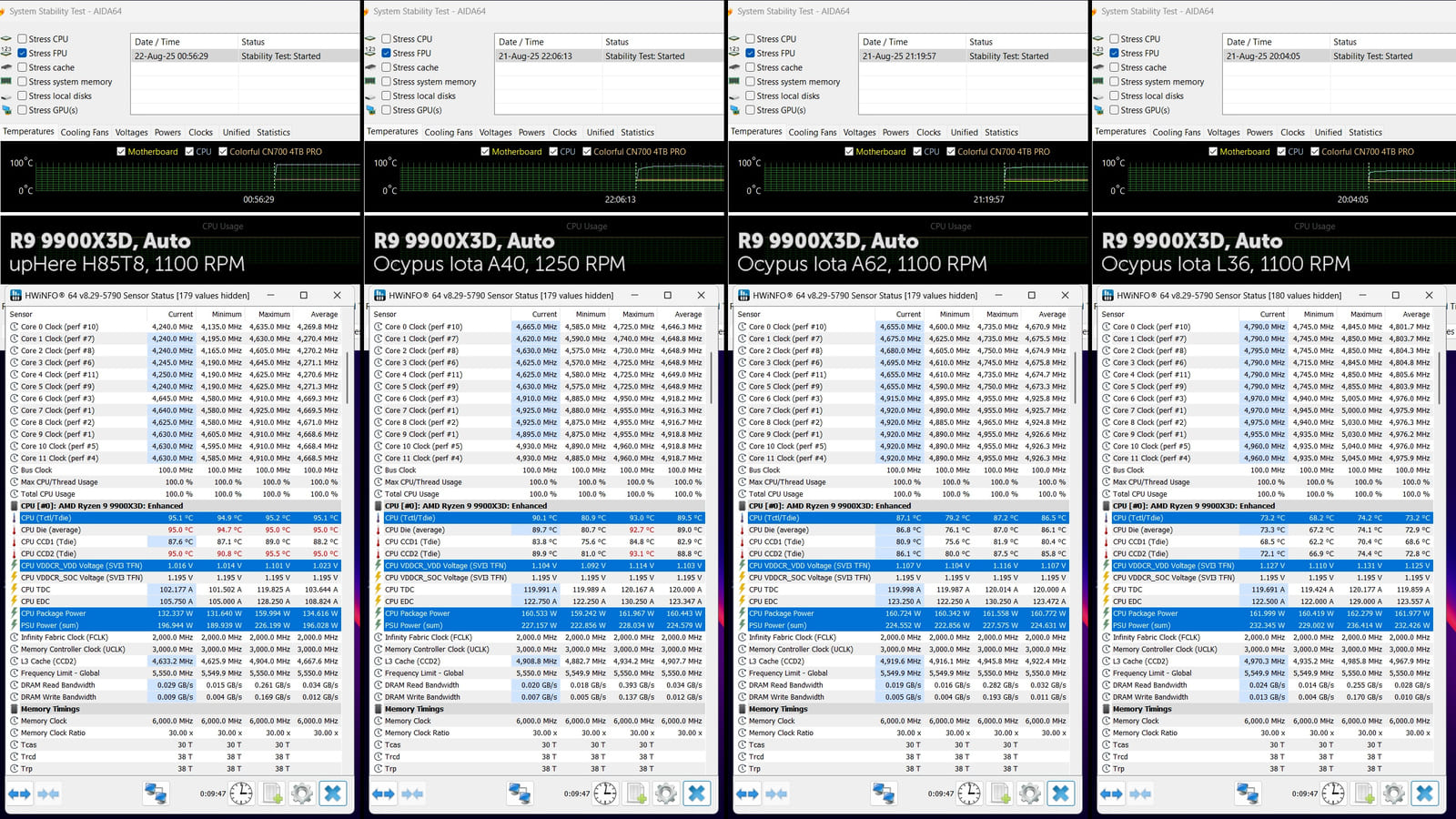The image size is (1456, 819).
Task: Collapse Memory Timings section in Iota L36 window
Action: coord(1107,709)
